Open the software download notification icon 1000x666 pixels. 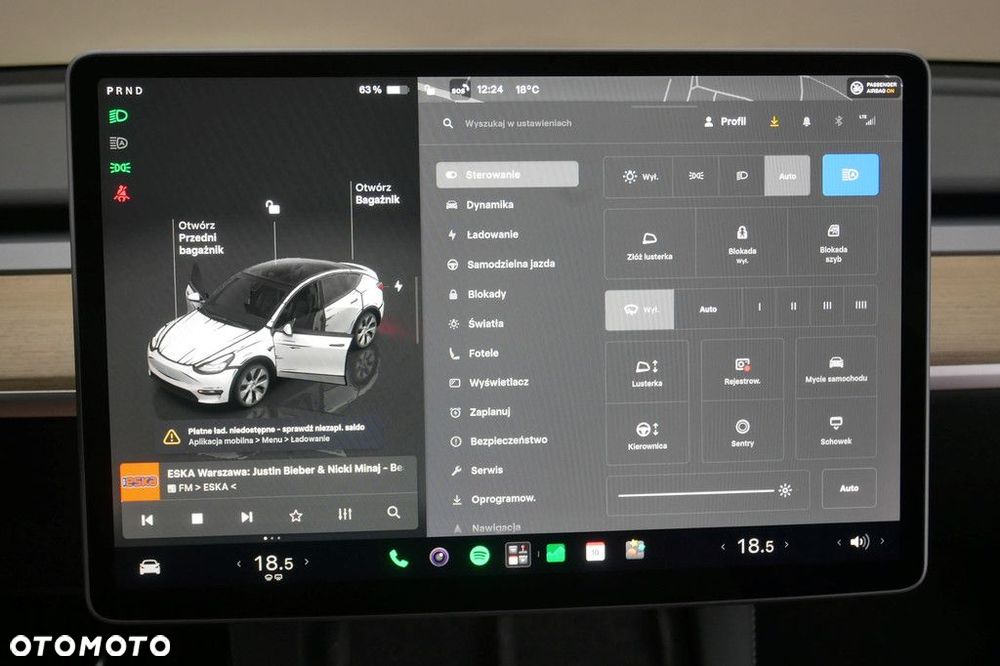[774, 121]
